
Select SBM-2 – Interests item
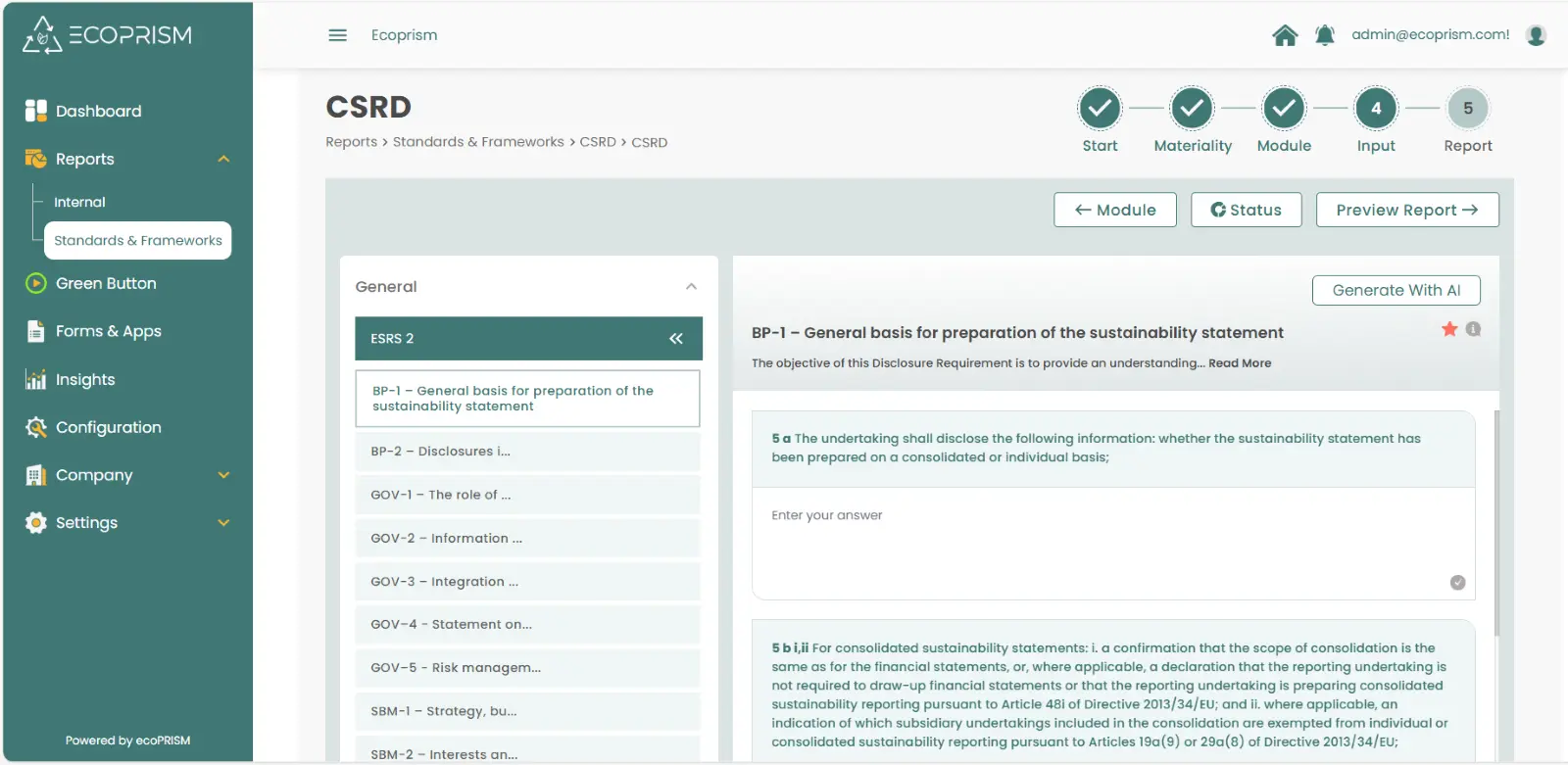[x=528, y=751]
